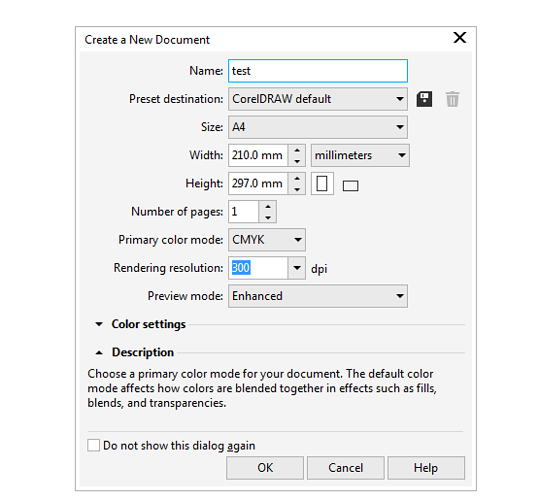Open the Size dropdown showing A4

(318, 127)
